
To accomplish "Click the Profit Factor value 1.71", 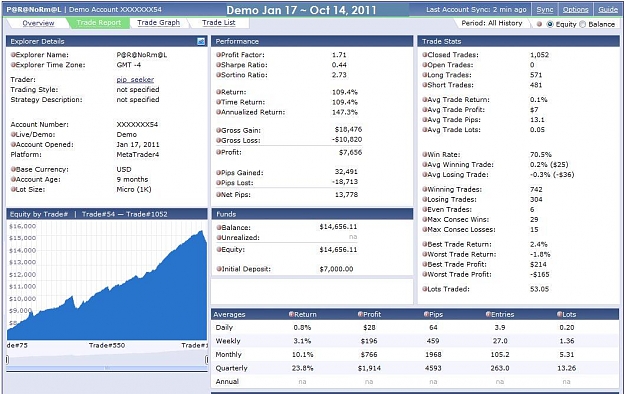I will 339,55.
